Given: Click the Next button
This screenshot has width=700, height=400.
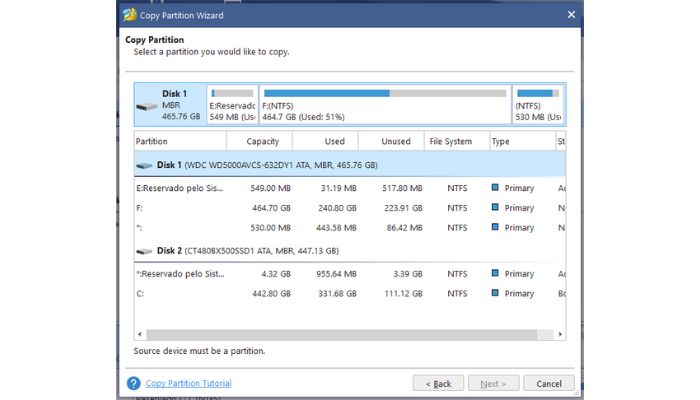Looking at the screenshot, I should click(x=493, y=383).
